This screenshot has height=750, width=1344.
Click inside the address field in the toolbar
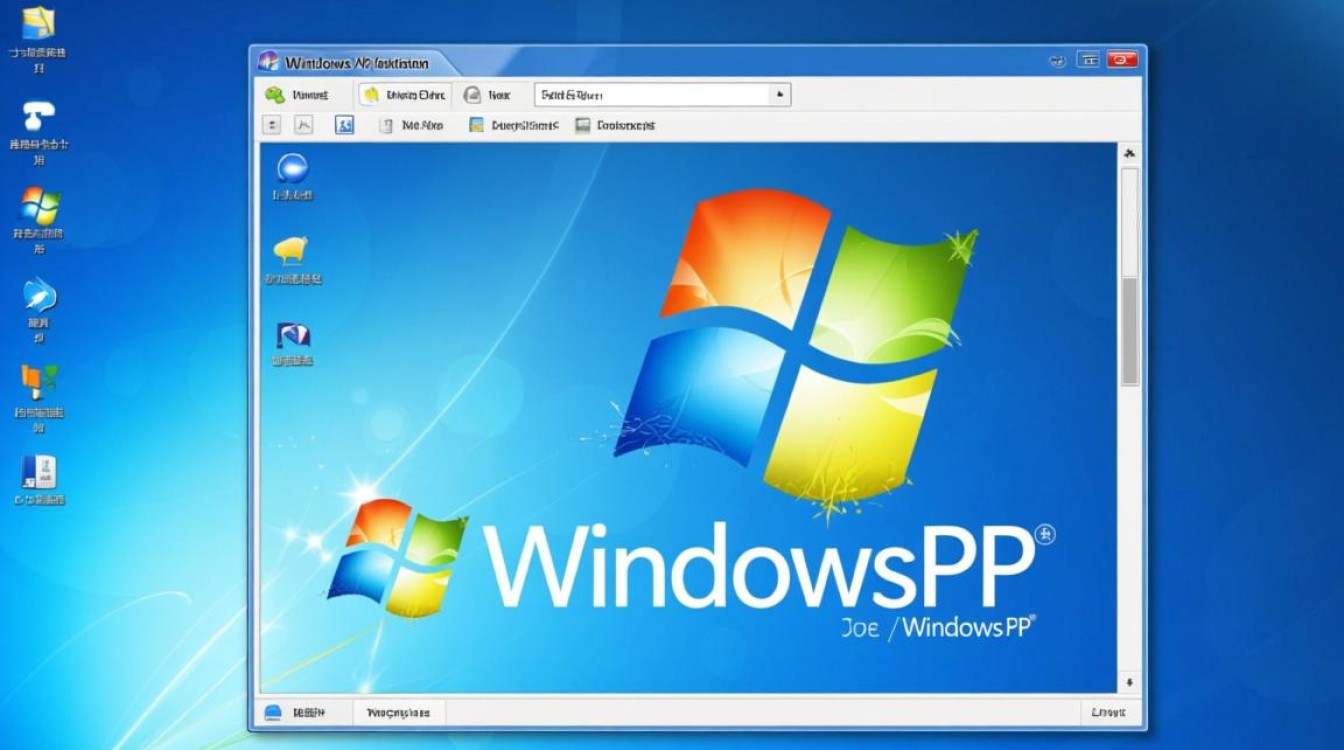tap(650, 95)
